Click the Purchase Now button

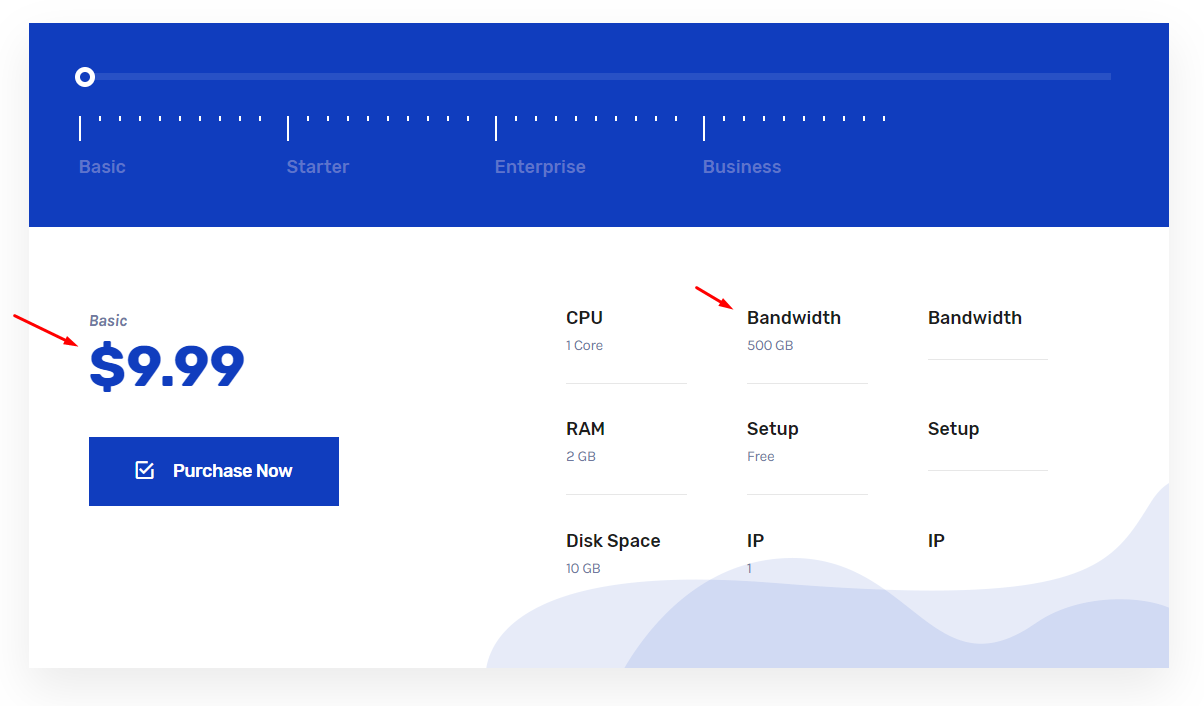click(214, 471)
